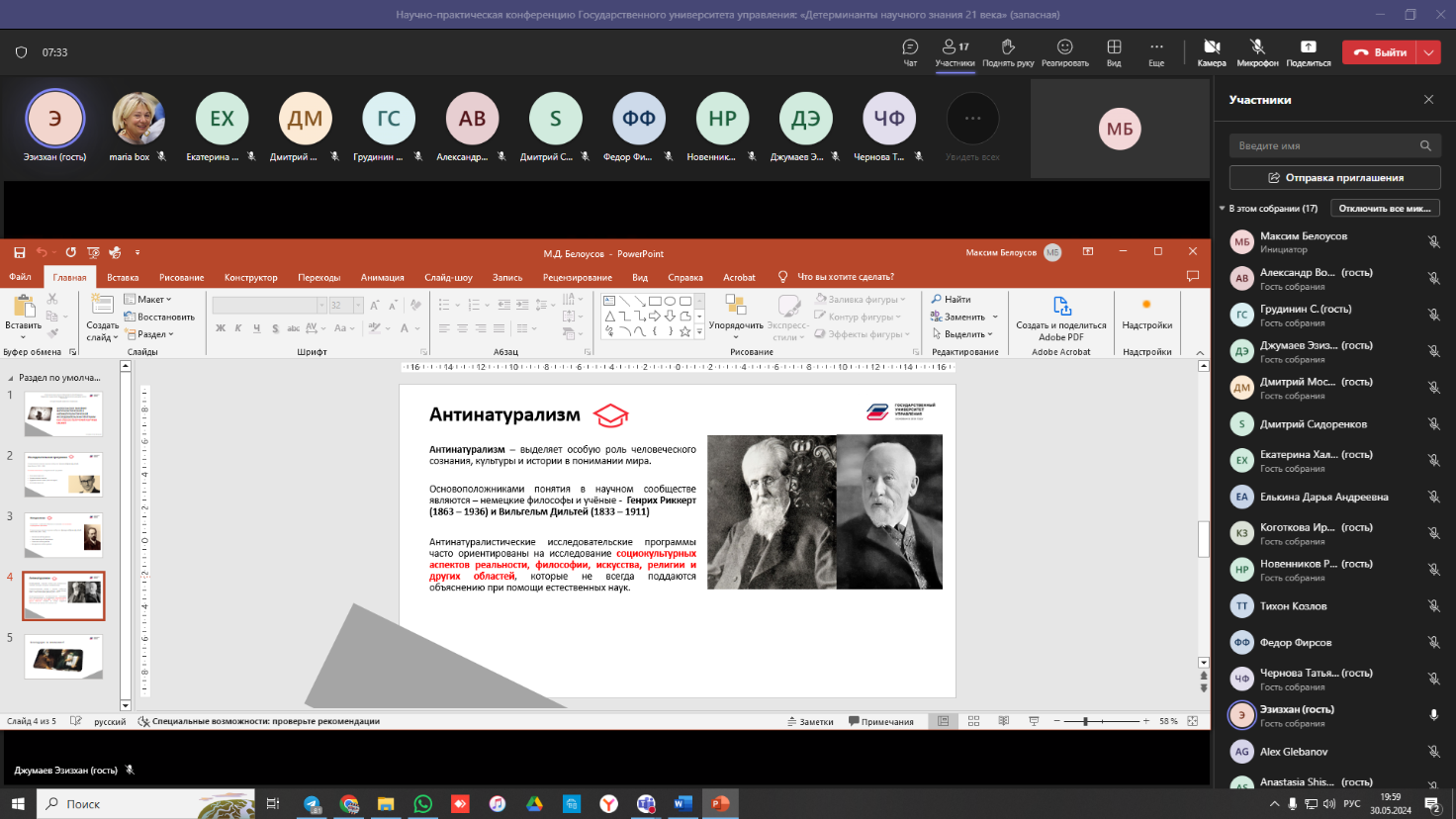Image resolution: width=1456 pixels, height=819 pixels.
Task: Collapse the 'Раздел по умолчанию' section
Action: [x=12, y=378]
